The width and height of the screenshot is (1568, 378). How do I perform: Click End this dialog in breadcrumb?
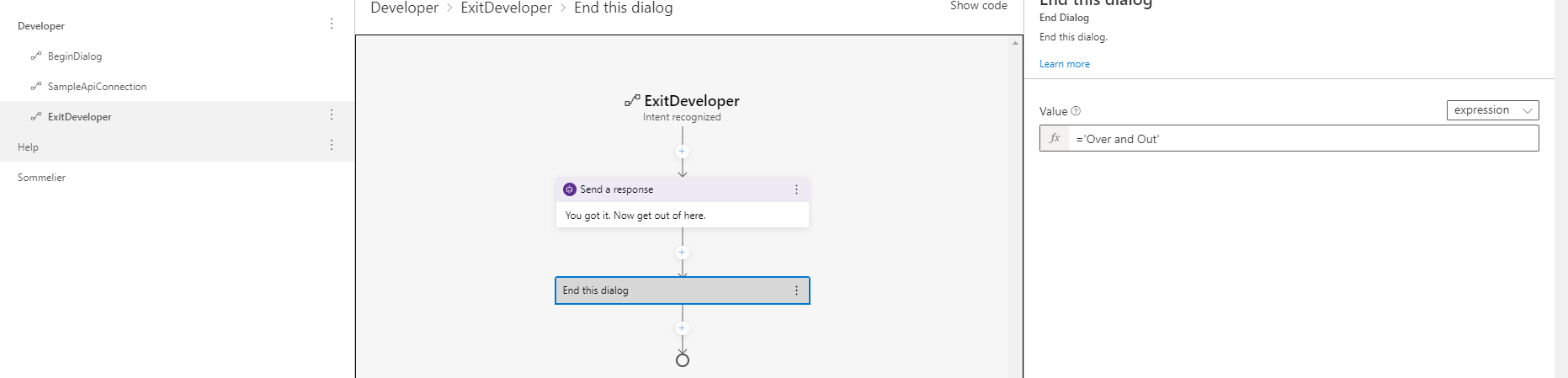tap(623, 8)
